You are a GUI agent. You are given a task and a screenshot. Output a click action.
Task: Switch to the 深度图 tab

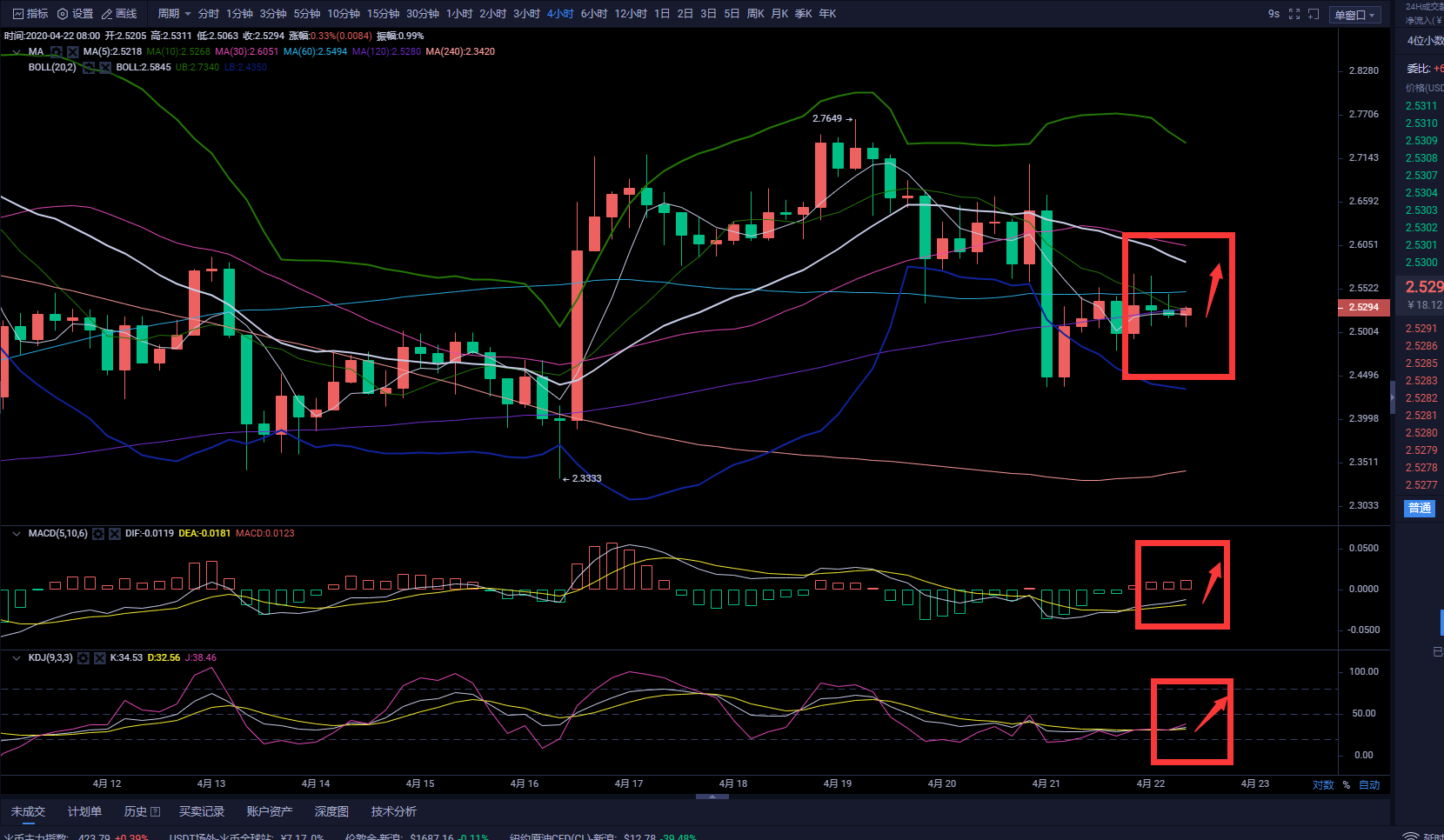(331, 811)
